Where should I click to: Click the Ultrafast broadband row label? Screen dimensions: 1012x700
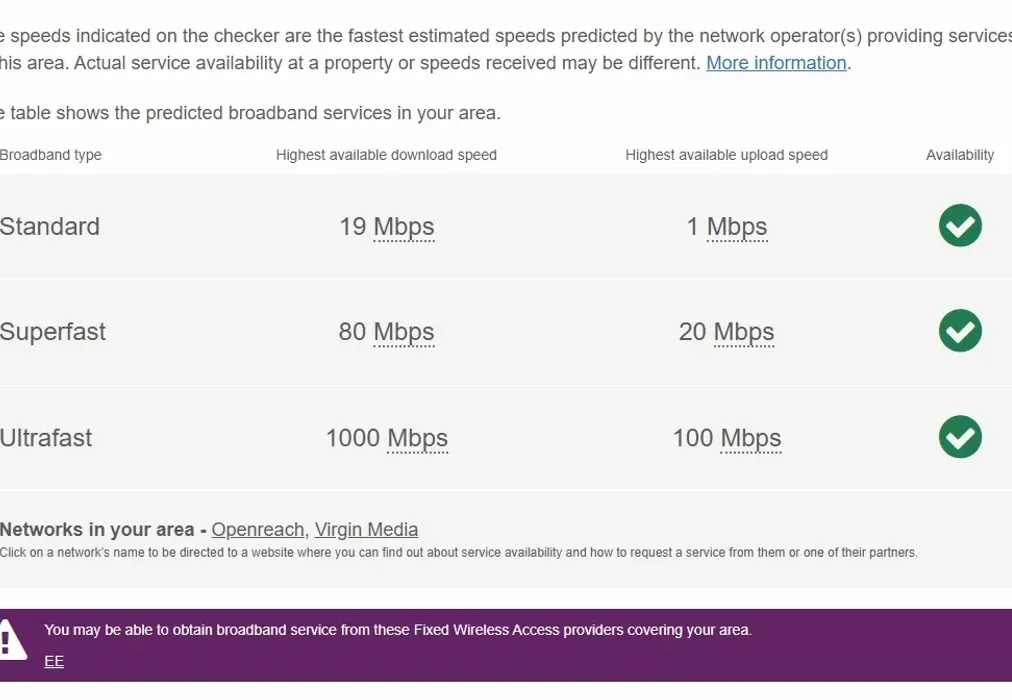46,437
